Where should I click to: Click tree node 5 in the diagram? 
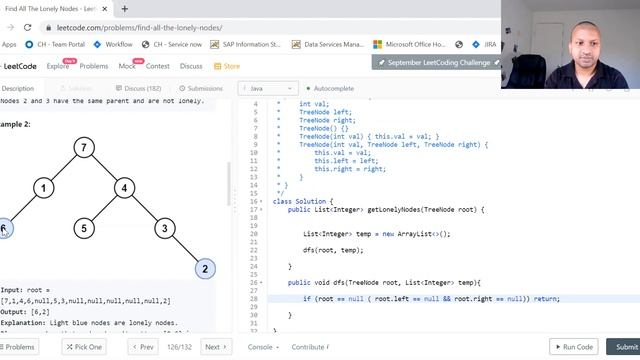tap(84, 228)
